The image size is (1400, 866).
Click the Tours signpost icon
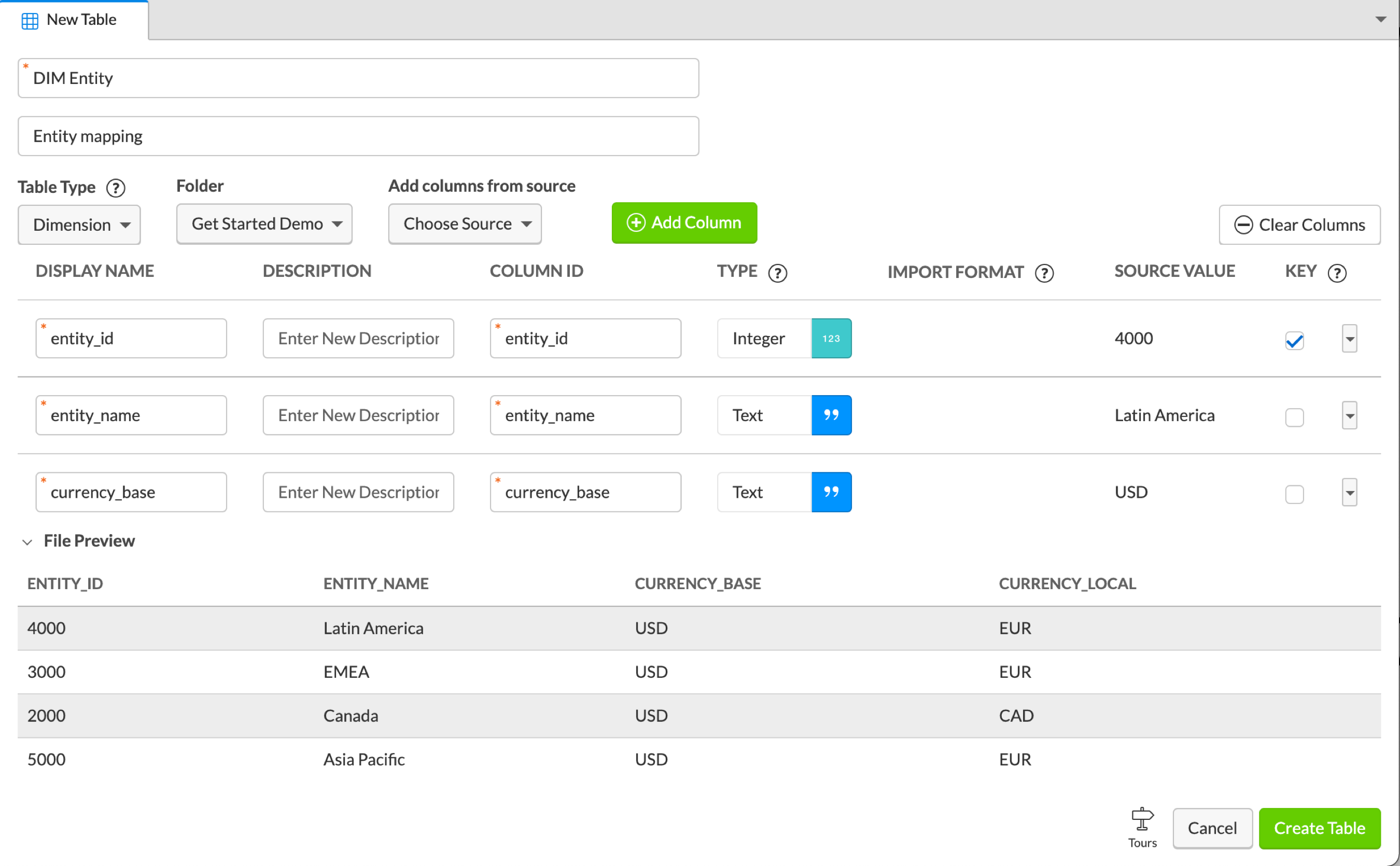click(x=1142, y=821)
